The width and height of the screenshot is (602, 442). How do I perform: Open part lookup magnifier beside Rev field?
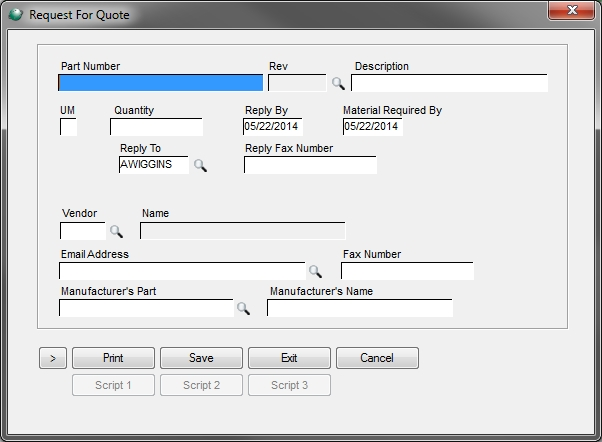(338, 83)
